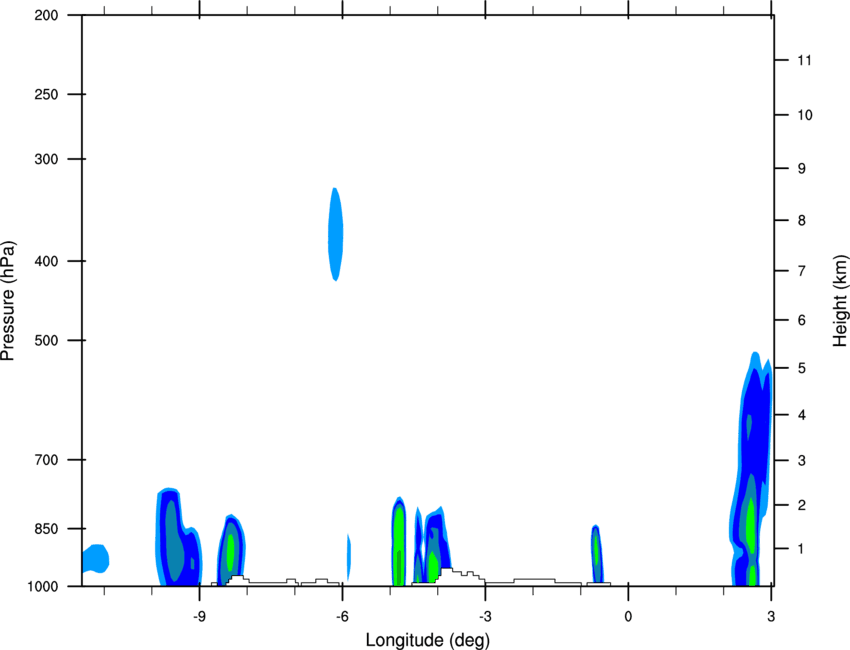This screenshot has width=850, height=650.
Task: Pick the 4 km height label
Action: coord(802,415)
